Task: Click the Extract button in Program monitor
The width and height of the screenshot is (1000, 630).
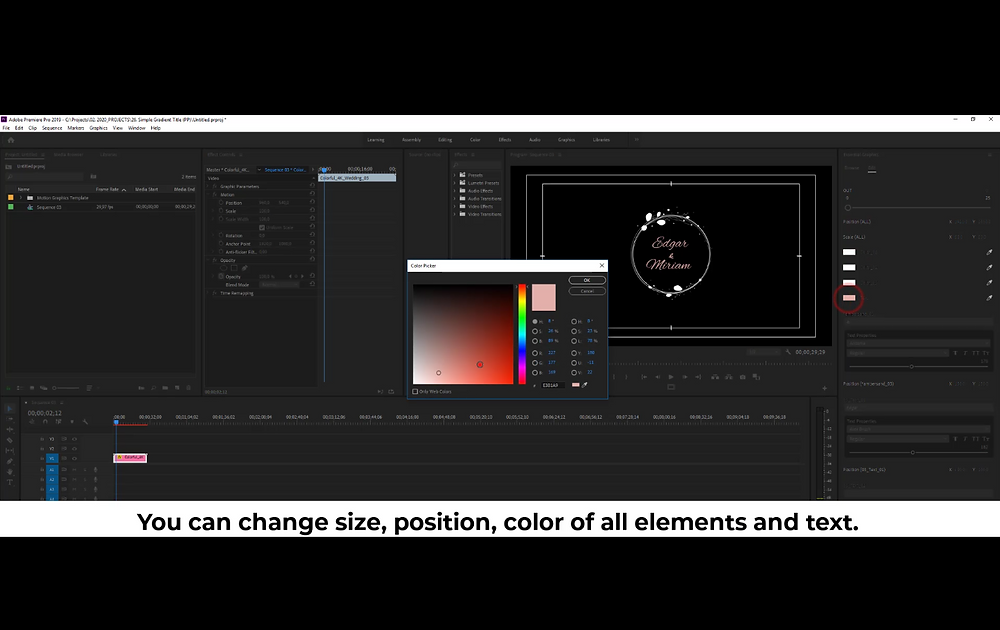Action: tap(729, 377)
